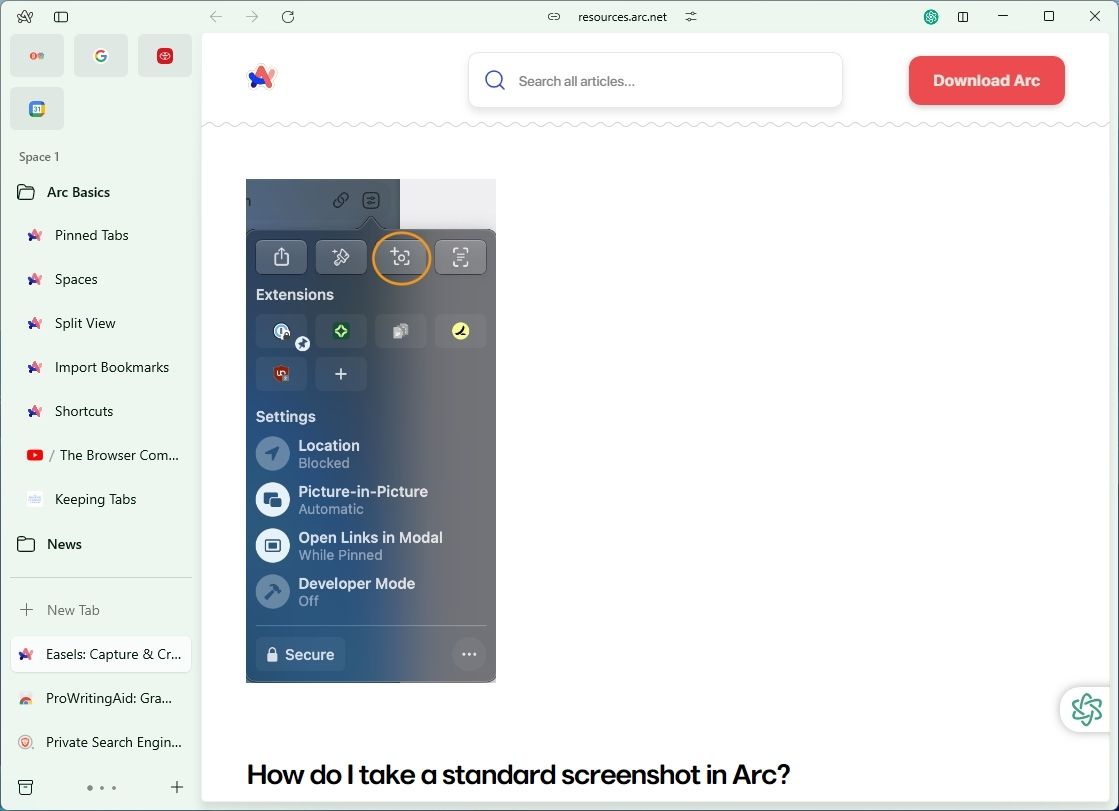Viewport: 1119px width, 811px height.
Task: Switch to the Private Search Engine tab
Action: (x=101, y=742)
